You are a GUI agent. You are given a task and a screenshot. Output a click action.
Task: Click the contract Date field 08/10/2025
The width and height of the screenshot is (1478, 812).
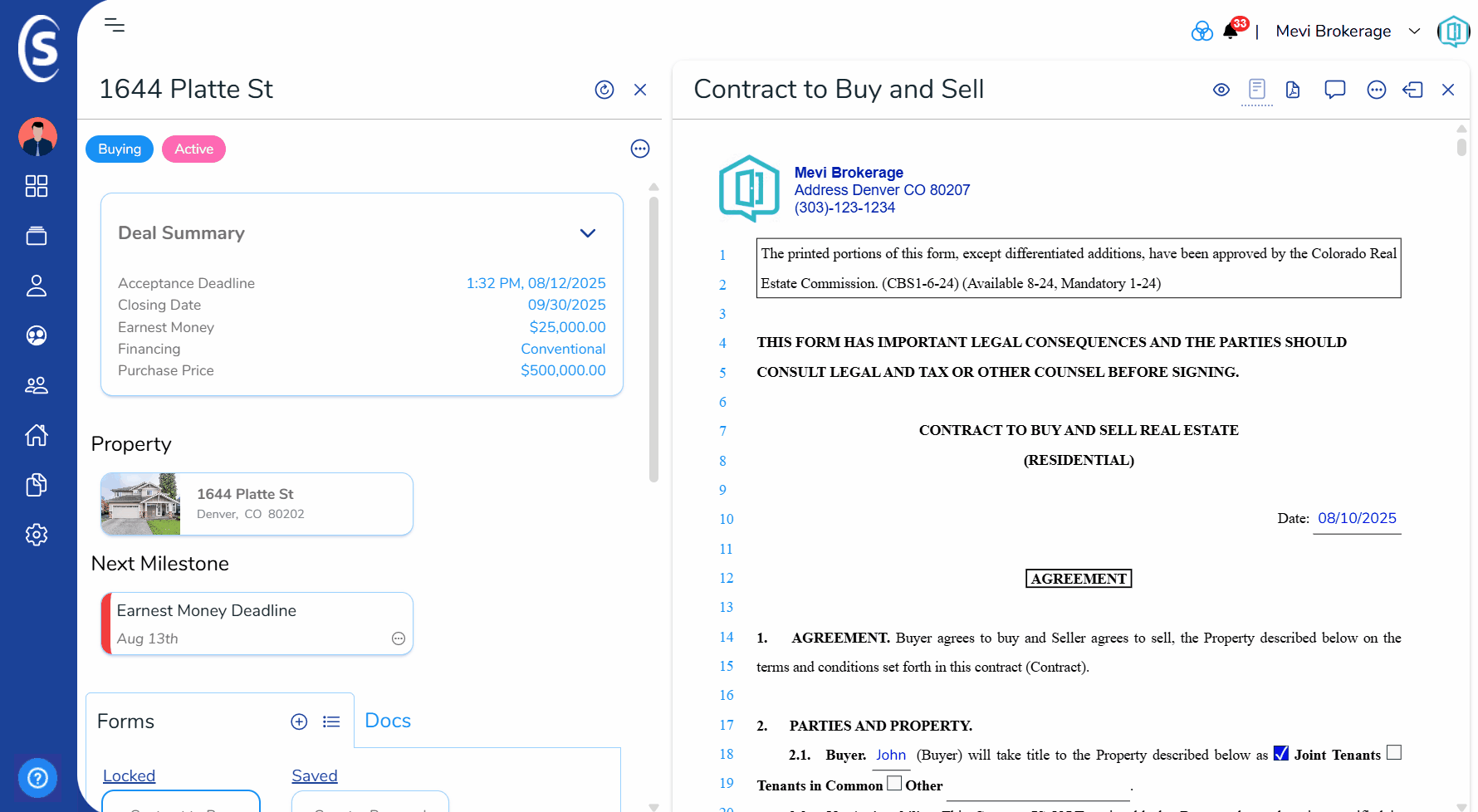tap(1357, 518)
